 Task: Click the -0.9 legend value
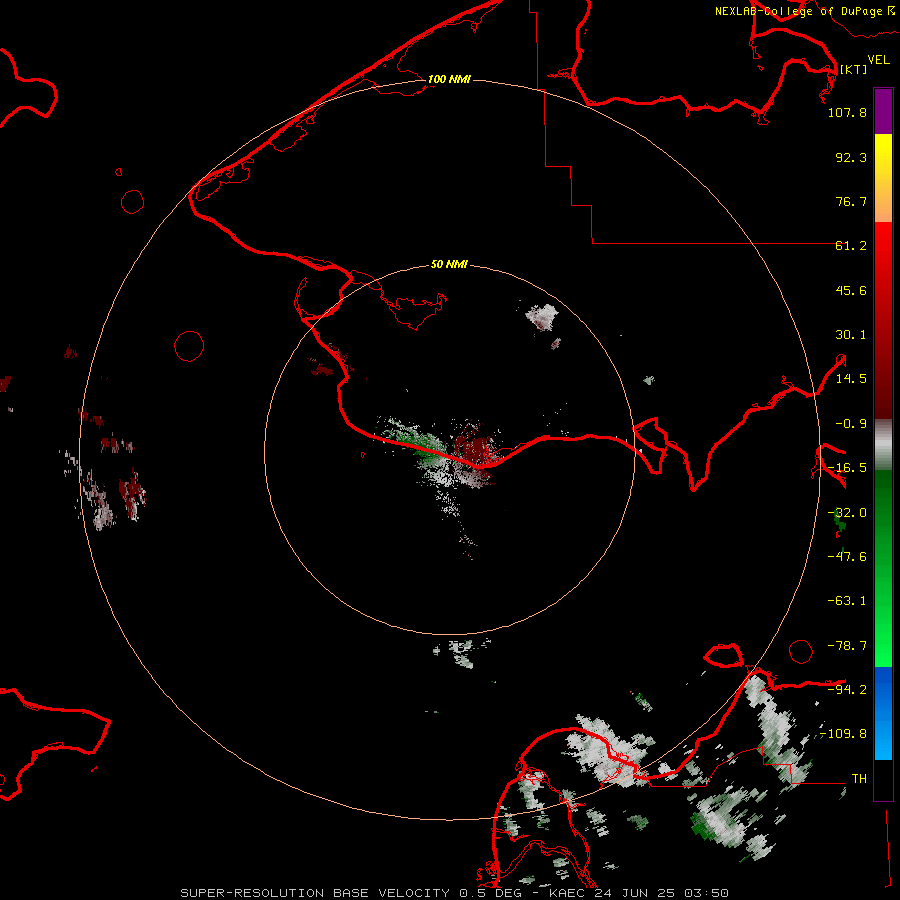tap(851, 424)
